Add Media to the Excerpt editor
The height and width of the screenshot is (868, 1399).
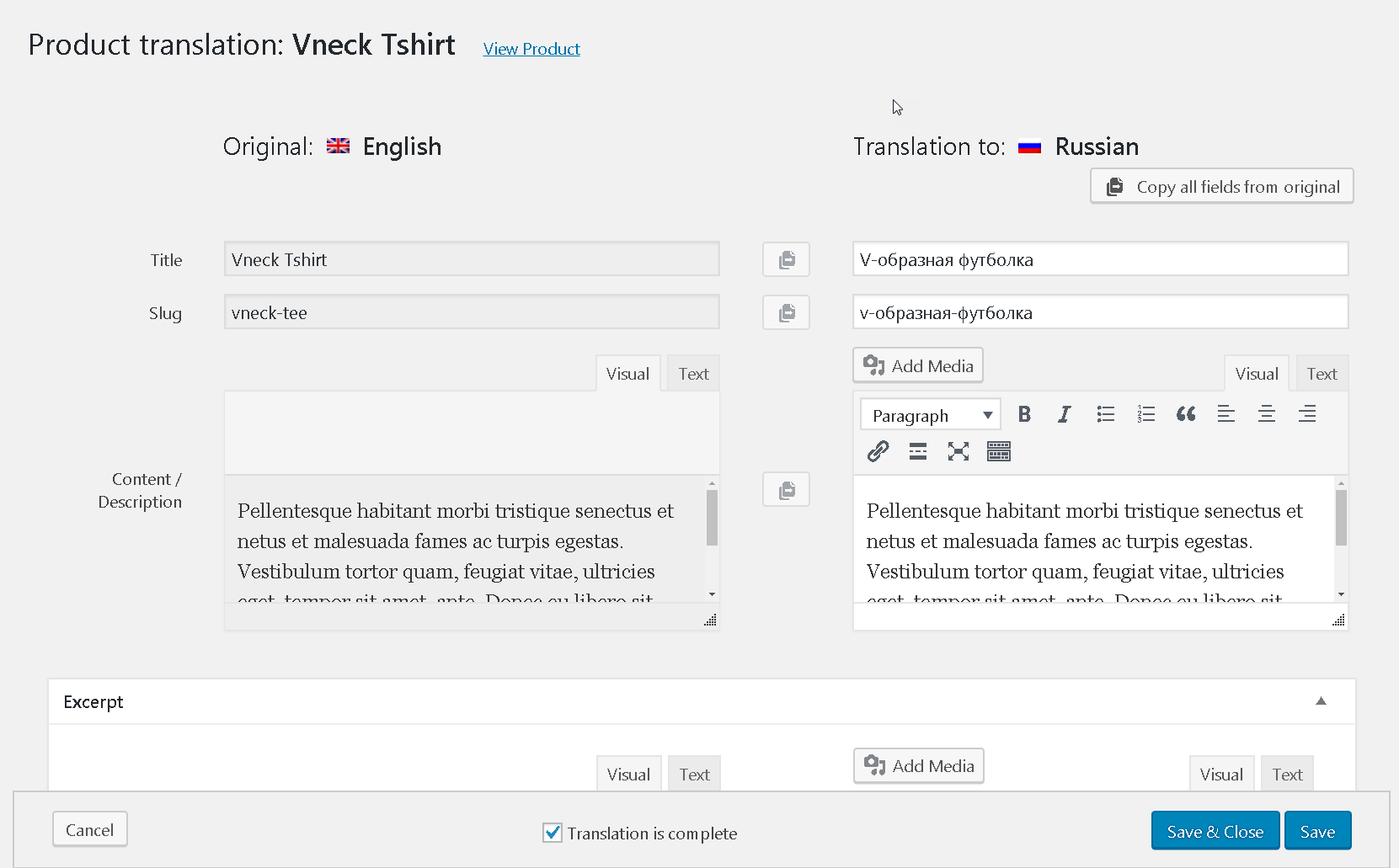click(919, 766)
